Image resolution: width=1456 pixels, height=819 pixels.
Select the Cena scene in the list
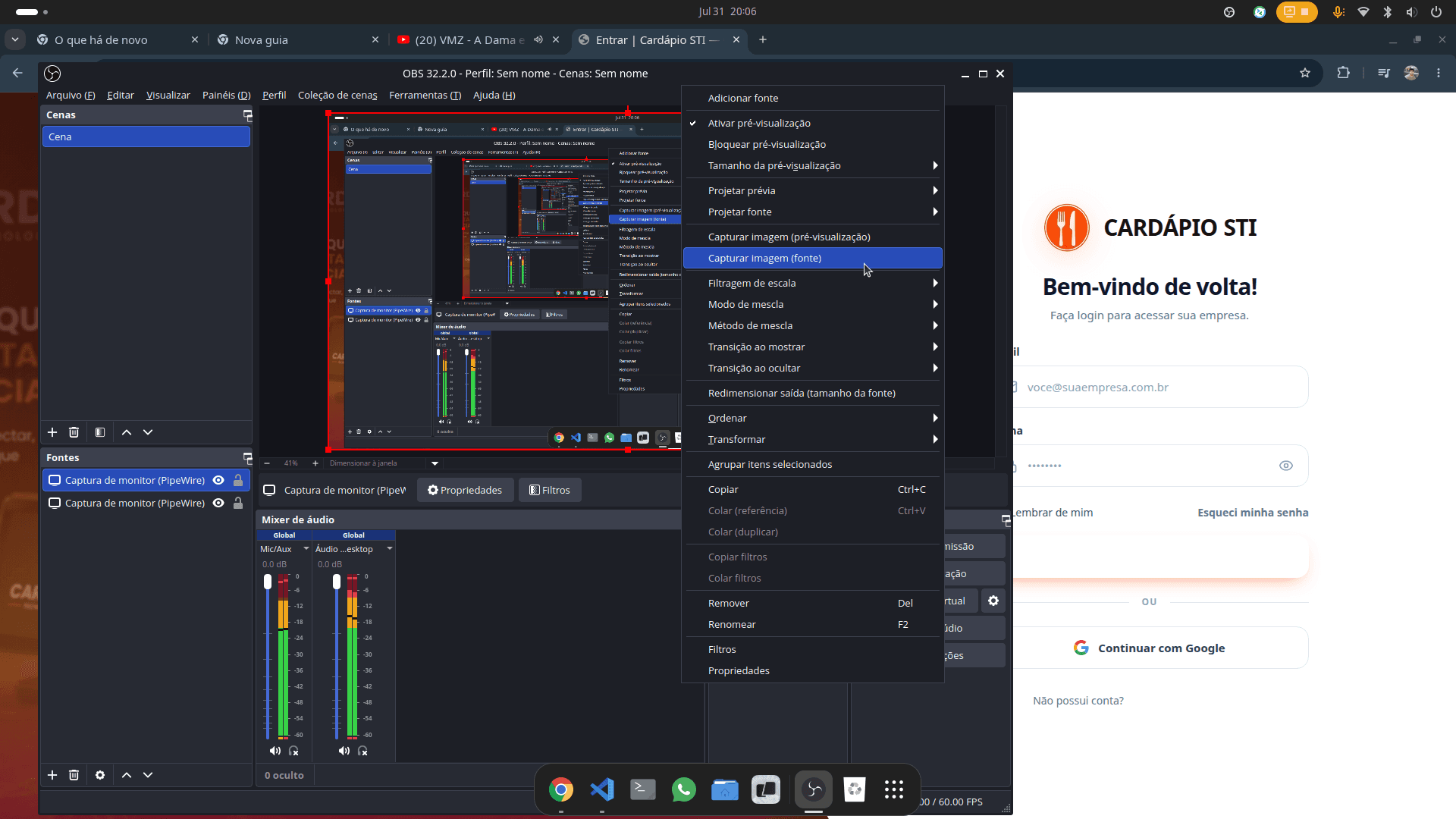146,136
